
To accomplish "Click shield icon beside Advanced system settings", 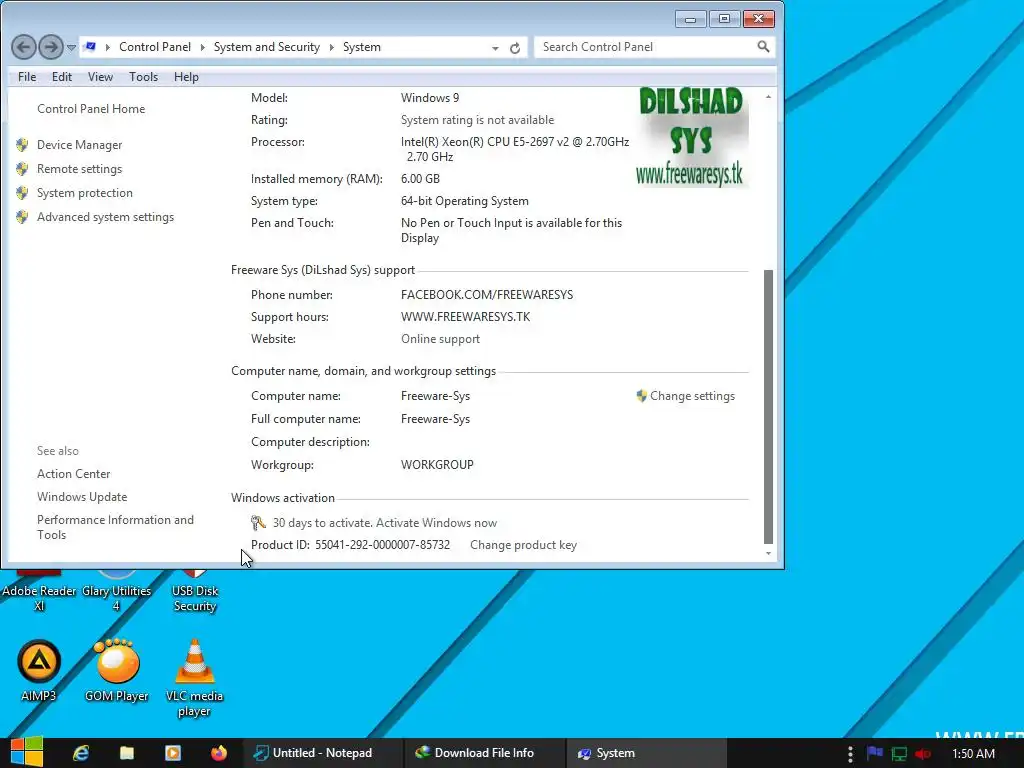I will coord(22,217).
